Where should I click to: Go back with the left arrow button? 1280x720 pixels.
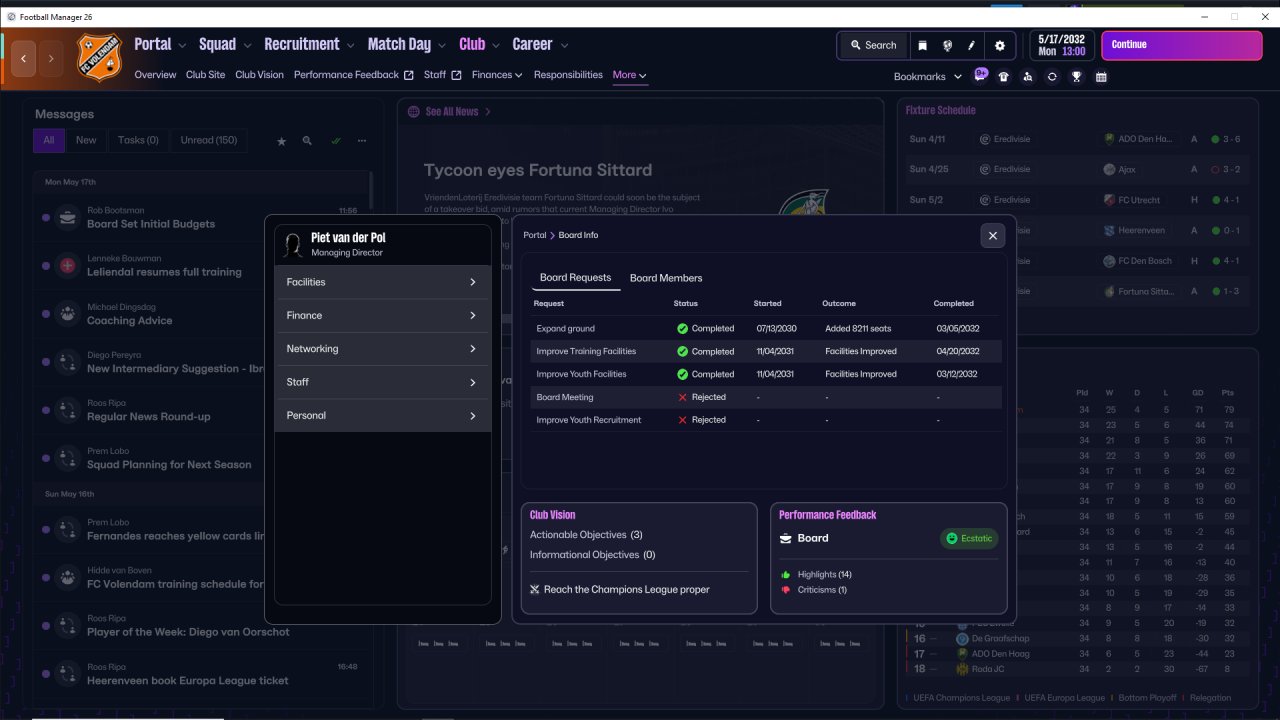click(x=24, y=59)
